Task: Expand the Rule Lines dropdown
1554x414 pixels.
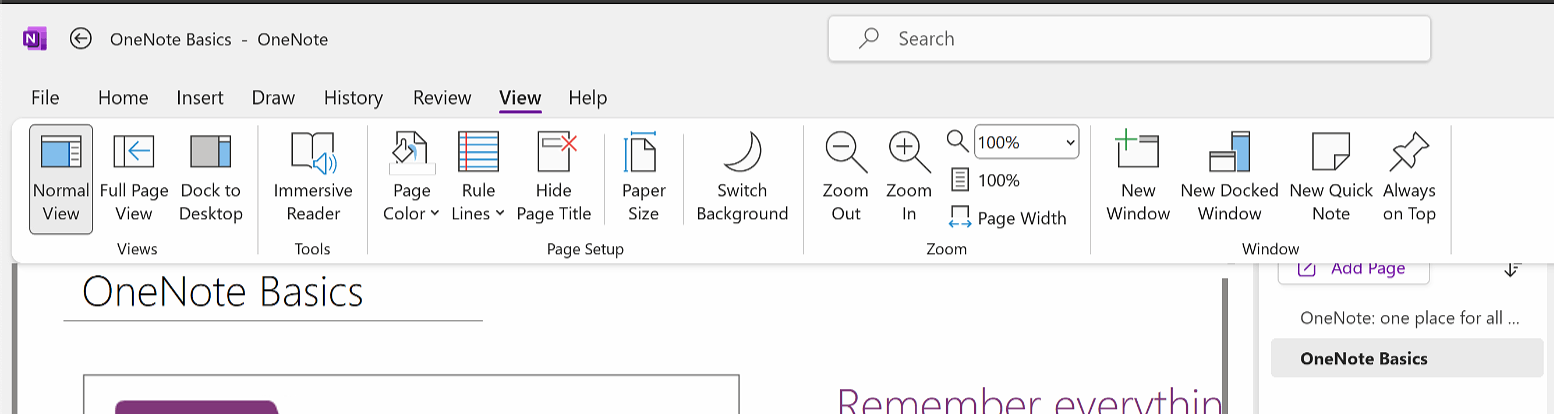Action: click(x=478, y=178)
